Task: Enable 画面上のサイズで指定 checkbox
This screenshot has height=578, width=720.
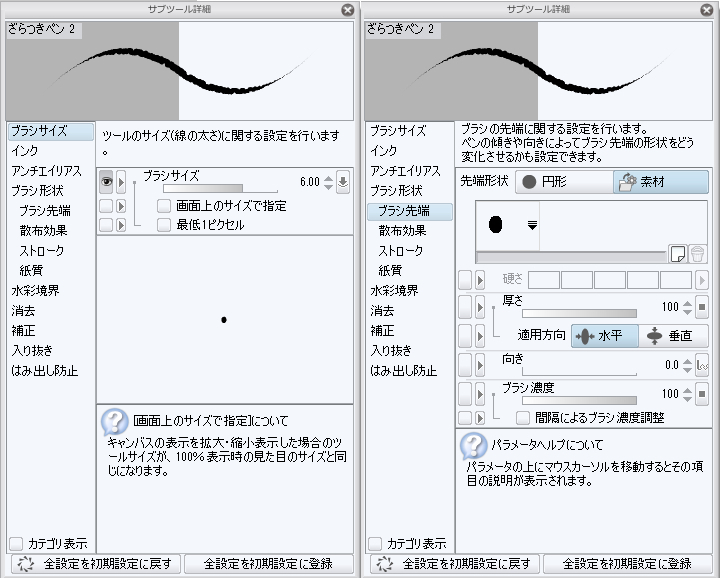Action: click(x=163, y=206)
